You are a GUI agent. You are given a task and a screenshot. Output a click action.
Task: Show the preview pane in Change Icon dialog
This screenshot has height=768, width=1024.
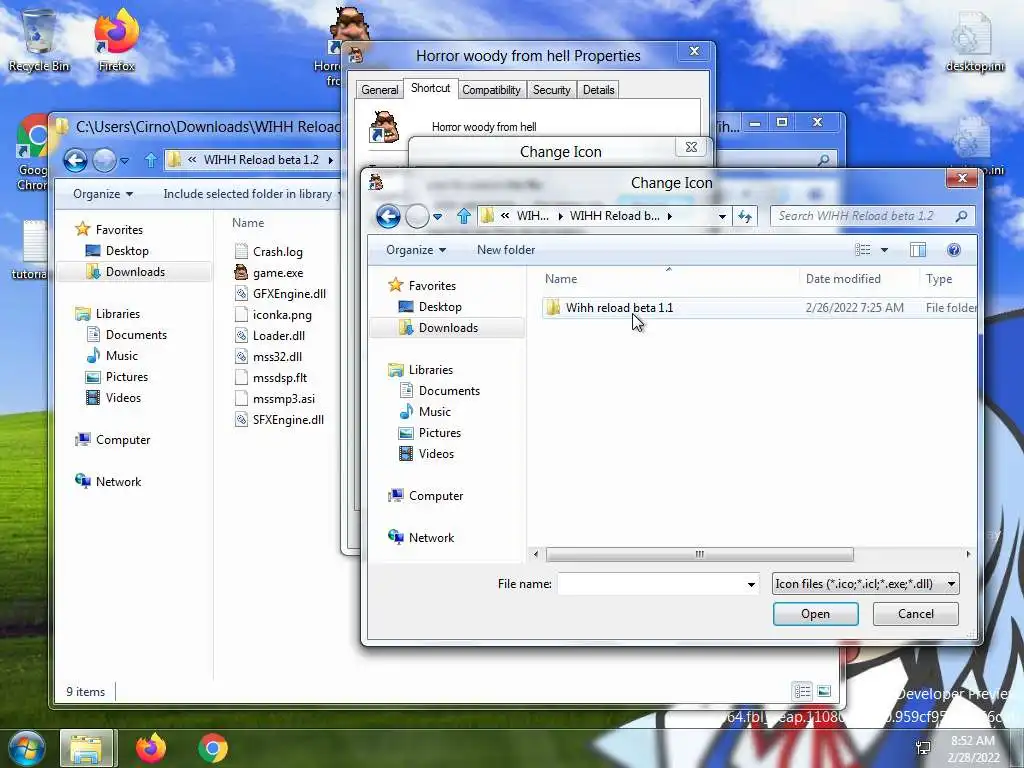point(918,250)
